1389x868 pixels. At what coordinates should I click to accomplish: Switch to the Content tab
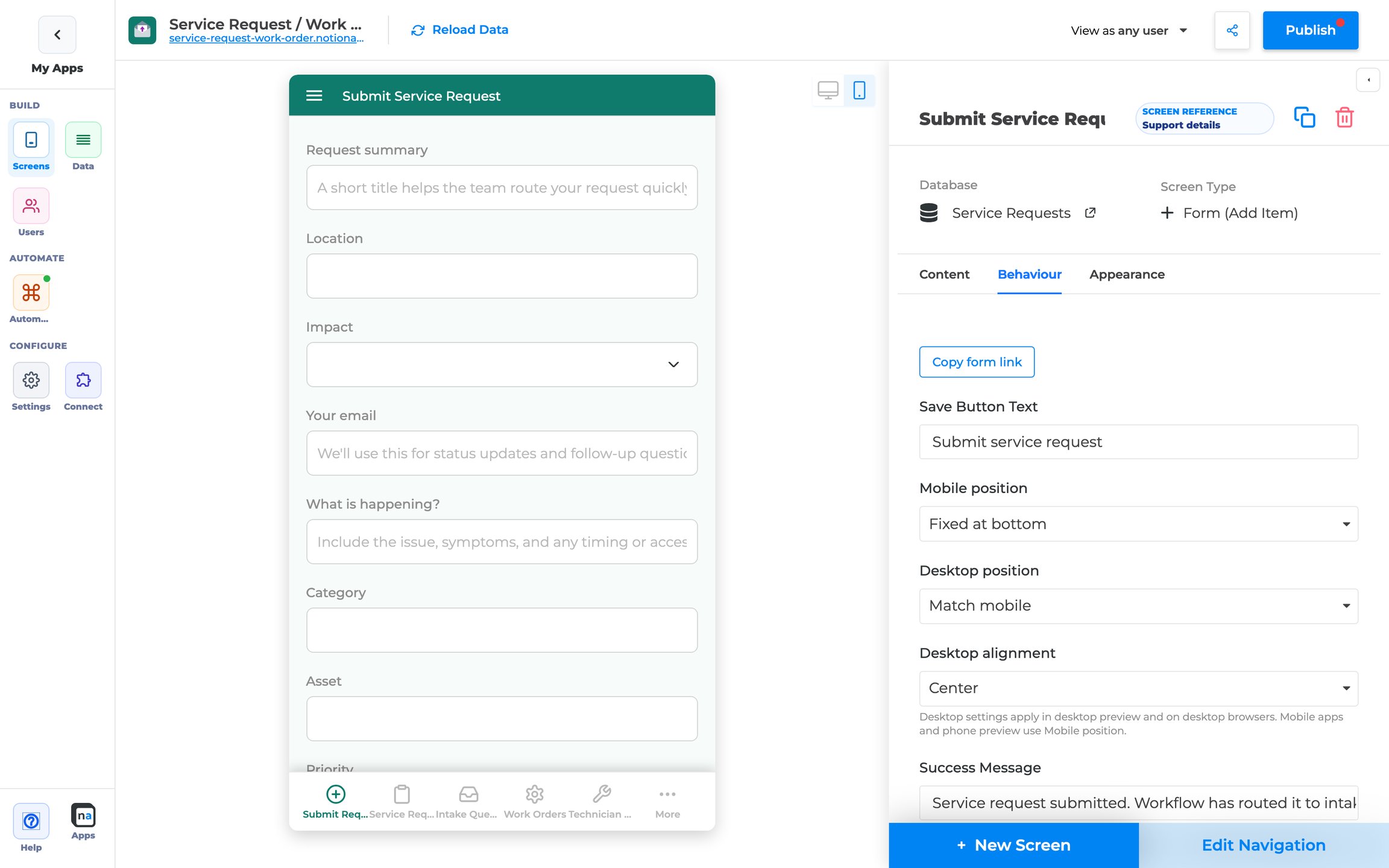click(944, 274)
